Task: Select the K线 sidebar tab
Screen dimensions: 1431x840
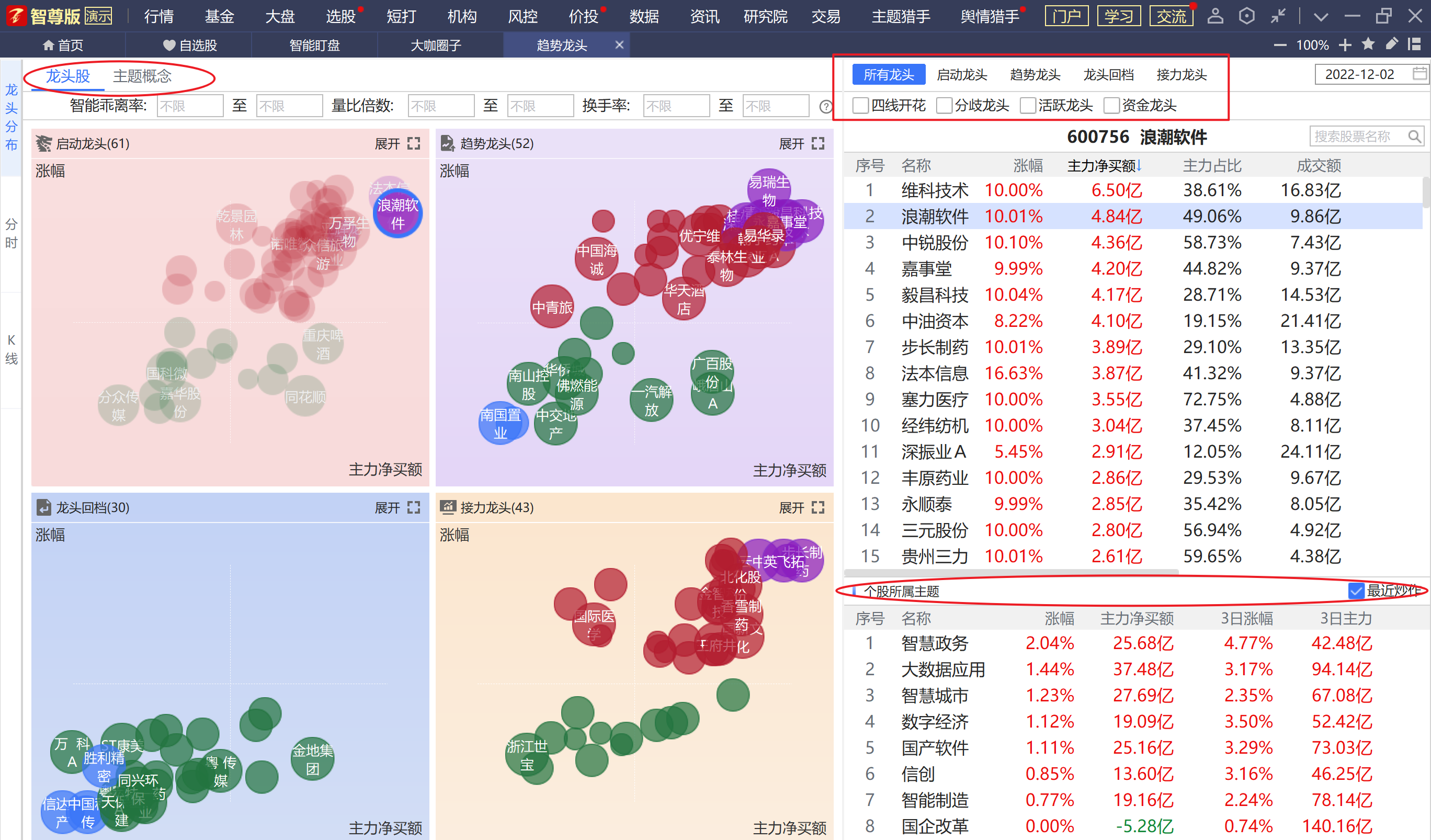Action: click(x=11, y=349)
